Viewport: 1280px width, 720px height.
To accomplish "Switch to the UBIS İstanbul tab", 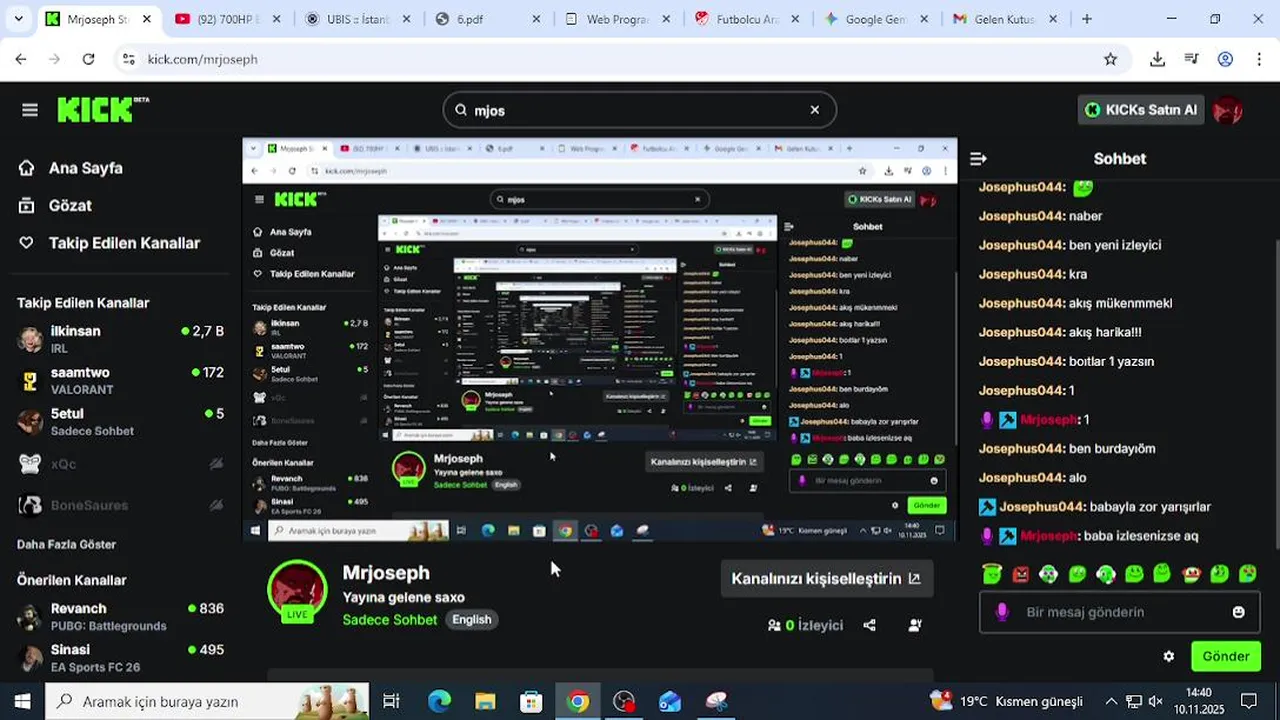I will click(x=358, y=19).
